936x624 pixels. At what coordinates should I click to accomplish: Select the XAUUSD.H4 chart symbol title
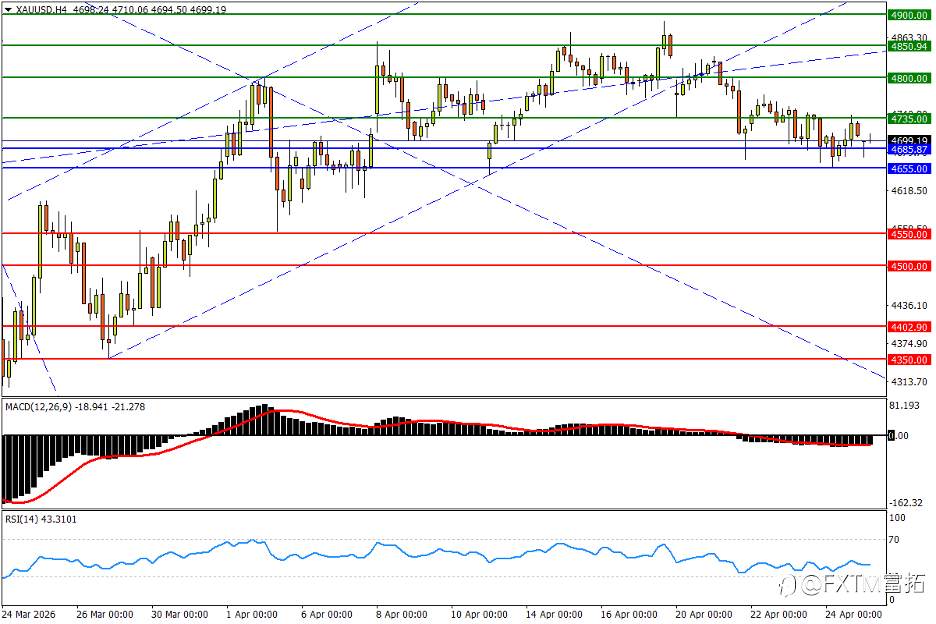41,10
